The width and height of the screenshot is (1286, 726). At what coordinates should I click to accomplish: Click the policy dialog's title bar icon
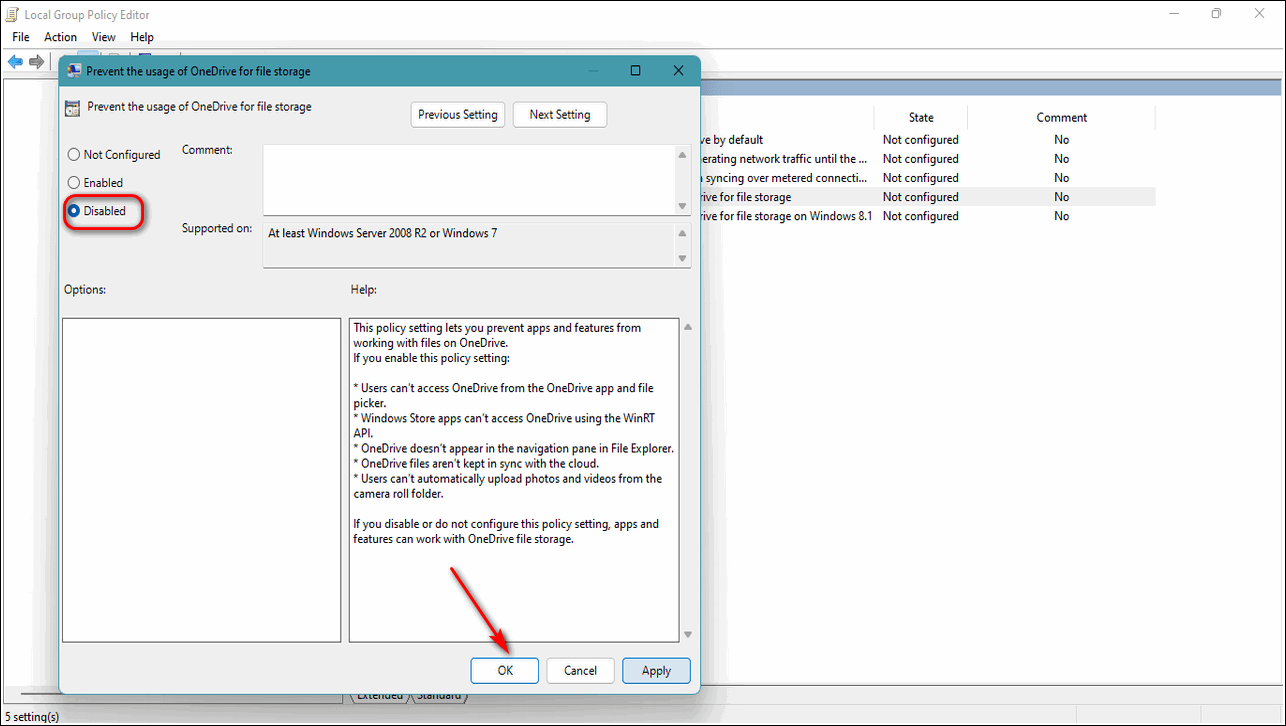click(74, 71)
